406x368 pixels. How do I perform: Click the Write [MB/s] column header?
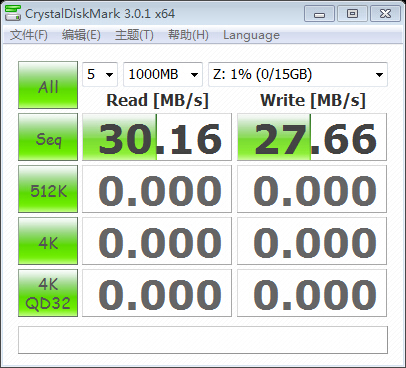(313, 100)
